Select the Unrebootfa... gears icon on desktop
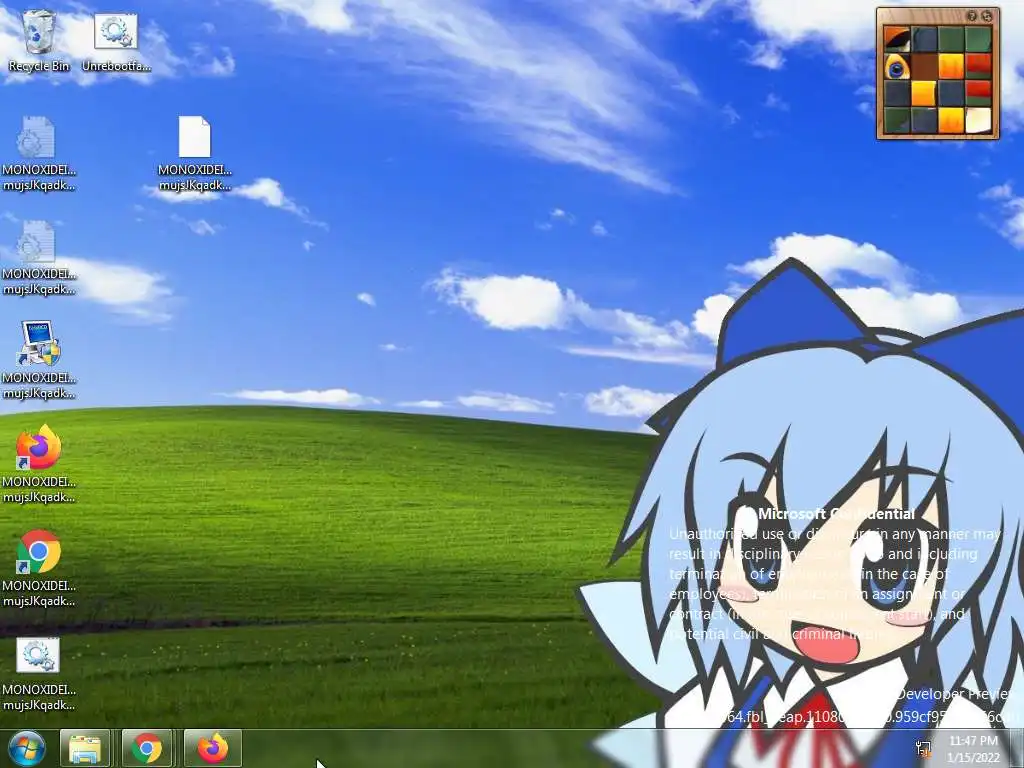The width and height of the screenshot is (1024, 768). 116,31
